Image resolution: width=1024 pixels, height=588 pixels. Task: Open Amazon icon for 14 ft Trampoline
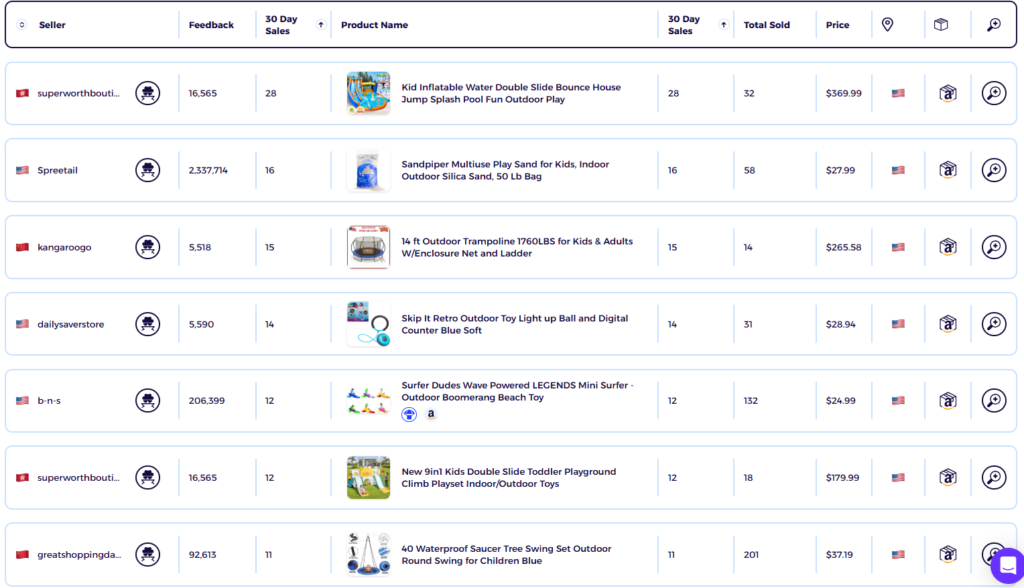coord(948,247)
